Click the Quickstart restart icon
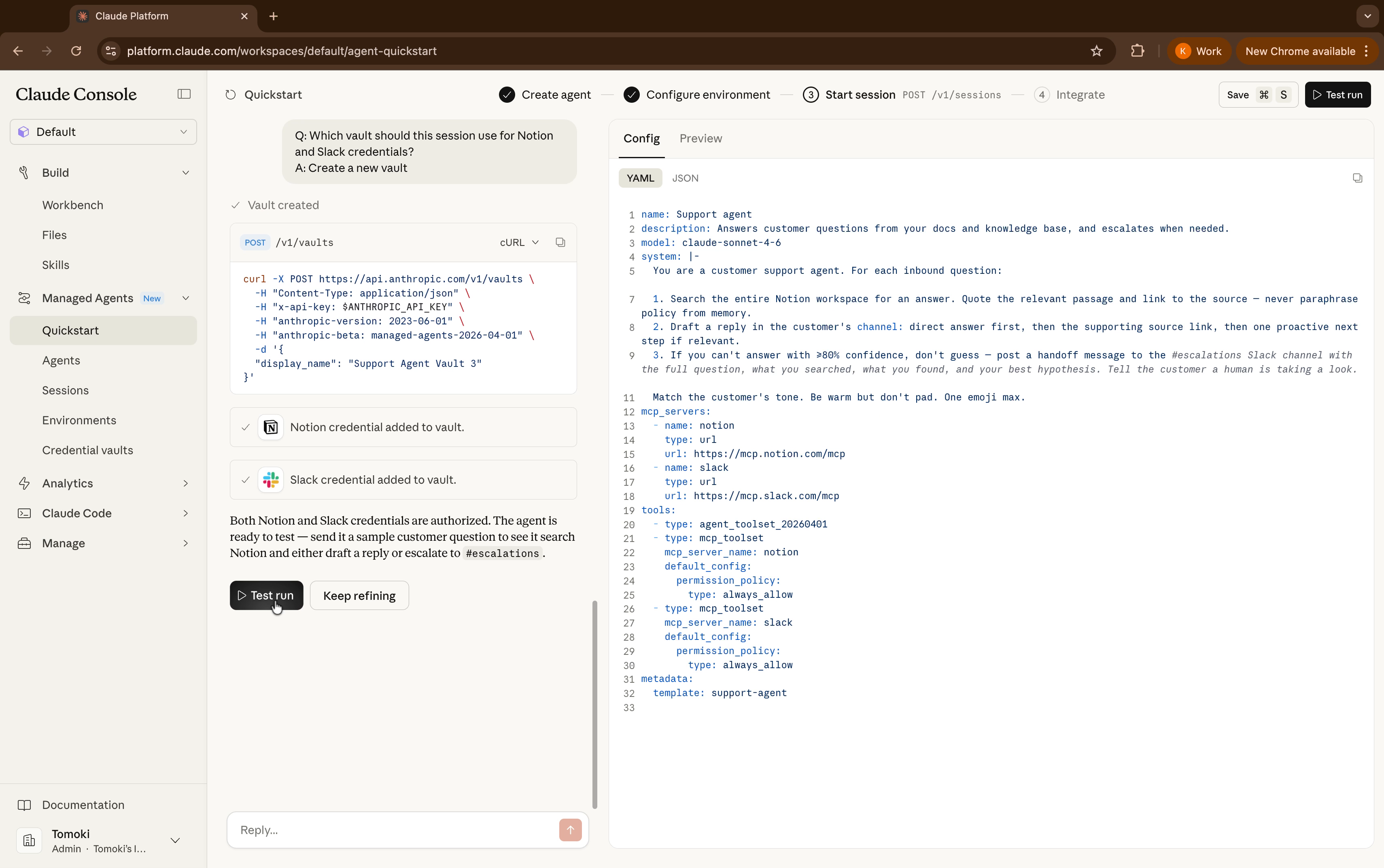 click(230, 95)
